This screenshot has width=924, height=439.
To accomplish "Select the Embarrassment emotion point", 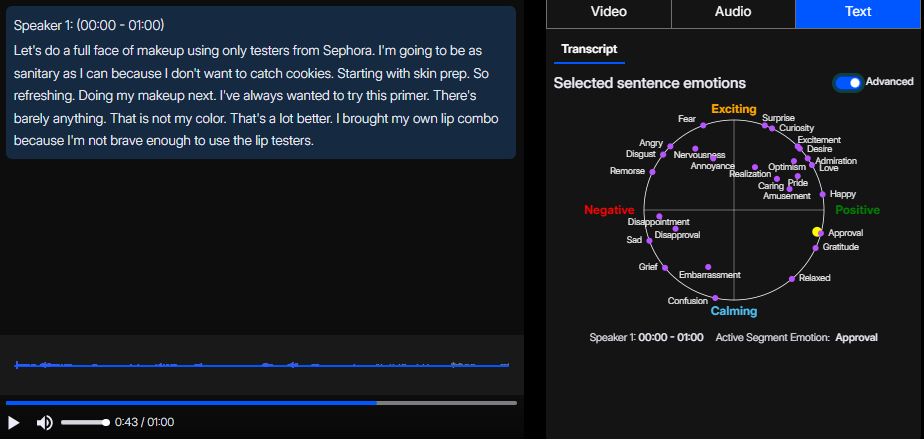I will click(x=708, y=267).
